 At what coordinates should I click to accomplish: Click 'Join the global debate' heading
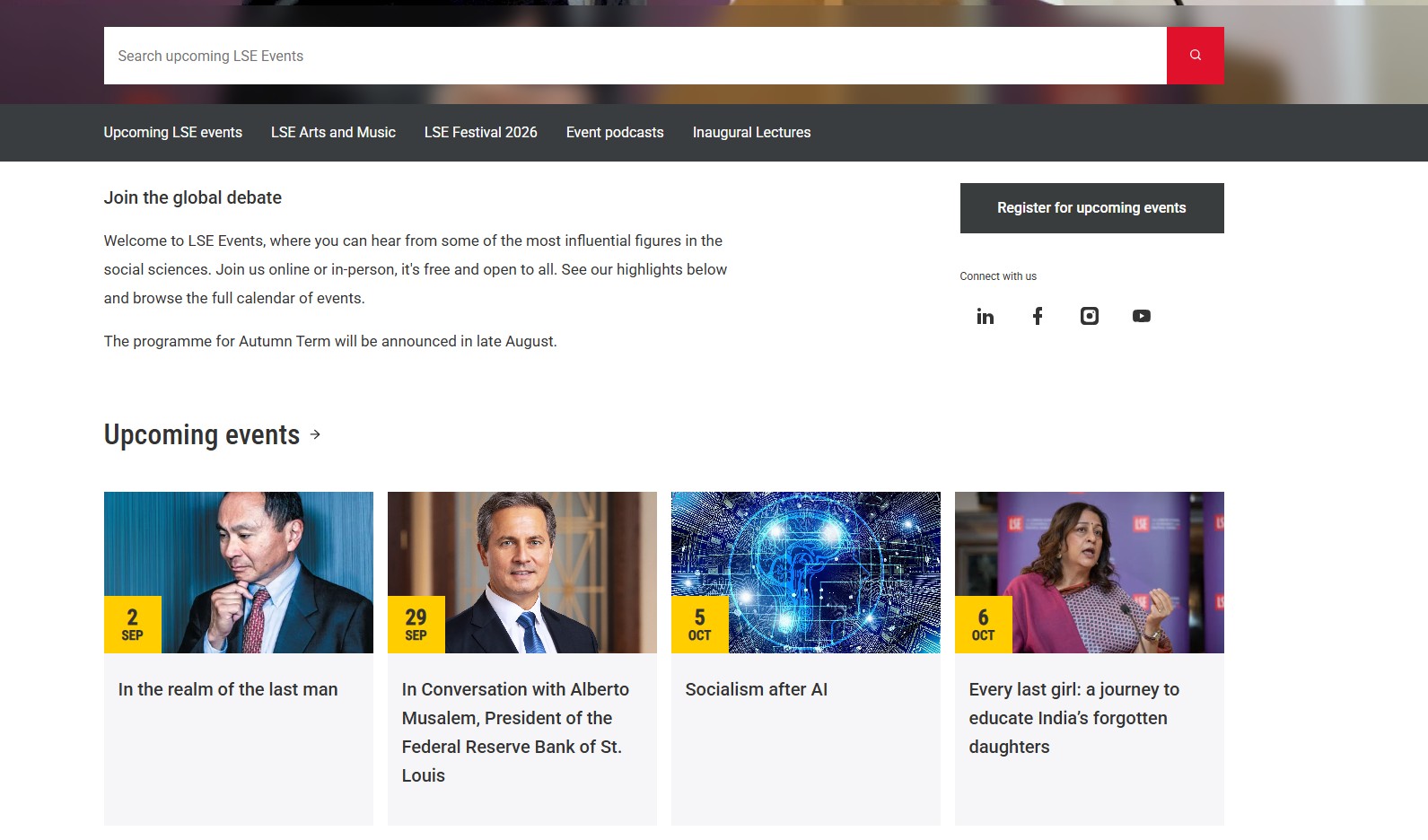pos(193,198)
